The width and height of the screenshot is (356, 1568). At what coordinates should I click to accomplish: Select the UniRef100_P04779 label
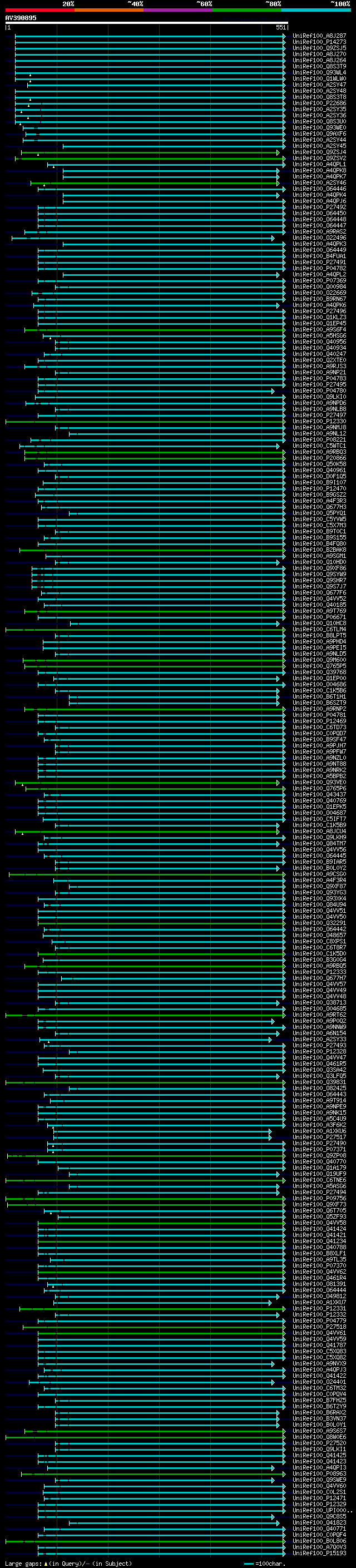(319, 1321)
